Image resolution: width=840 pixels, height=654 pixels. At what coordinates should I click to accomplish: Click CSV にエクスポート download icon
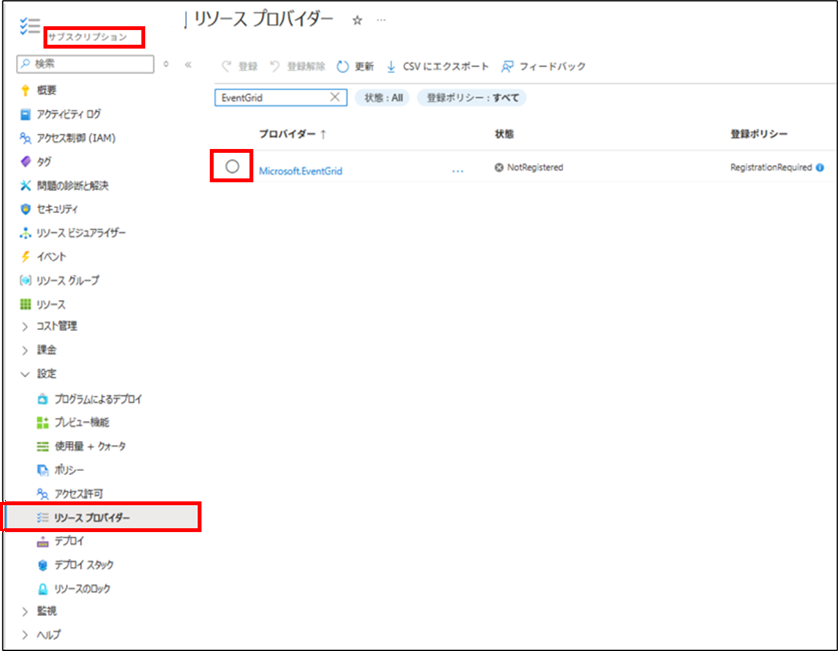coord(392,67)
